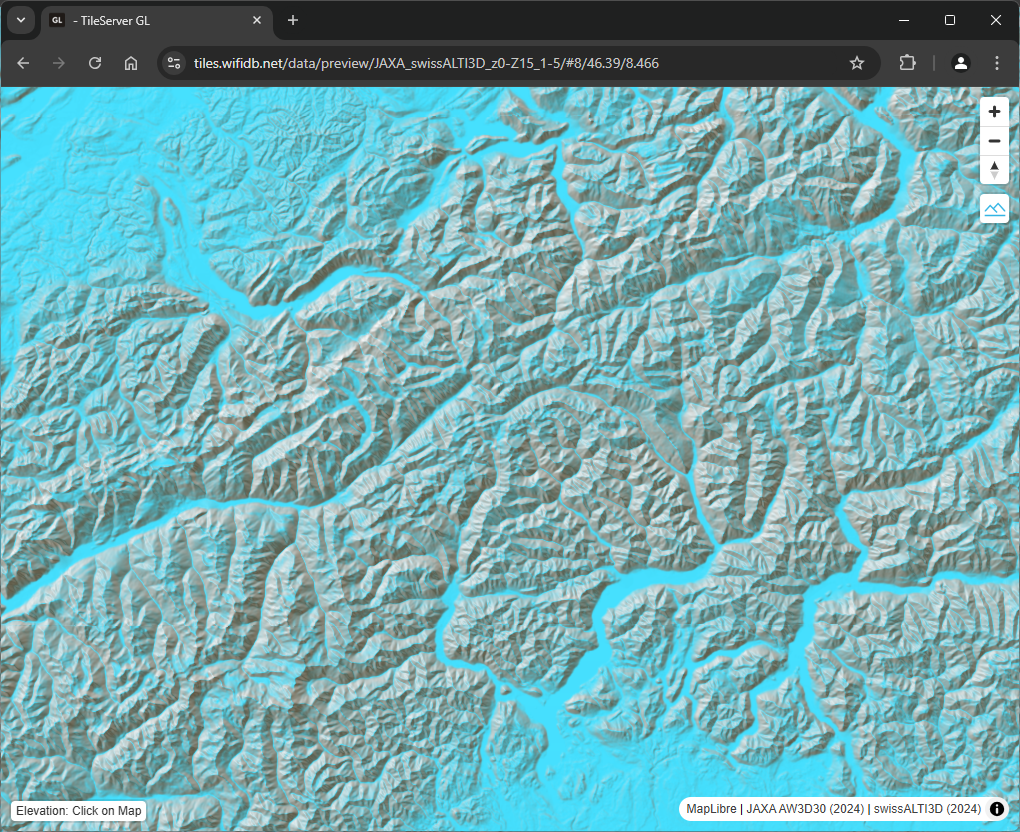The height and width of the screenshot is (832, 1020).
Task: Open the Chrome three-dot menu
Action: (997, 63)
